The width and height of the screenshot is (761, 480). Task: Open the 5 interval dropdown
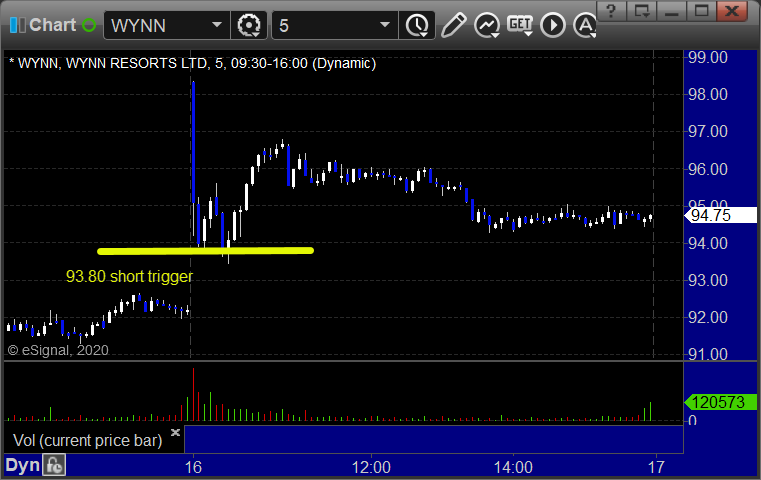pos(384,25)
